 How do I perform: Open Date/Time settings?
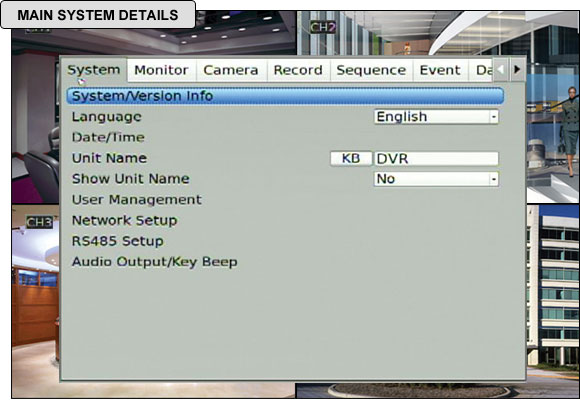coord(108,138)
